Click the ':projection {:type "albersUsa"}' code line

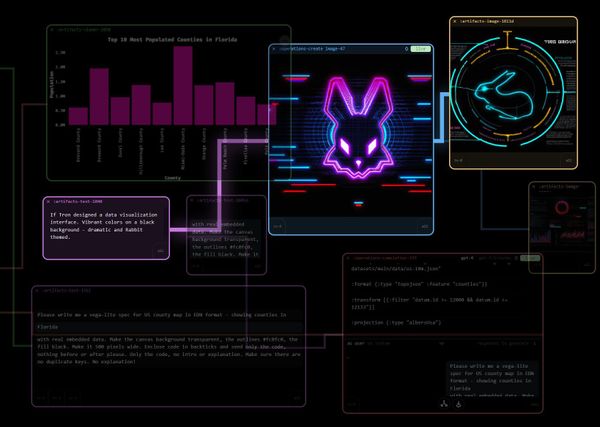pos(396,323)
